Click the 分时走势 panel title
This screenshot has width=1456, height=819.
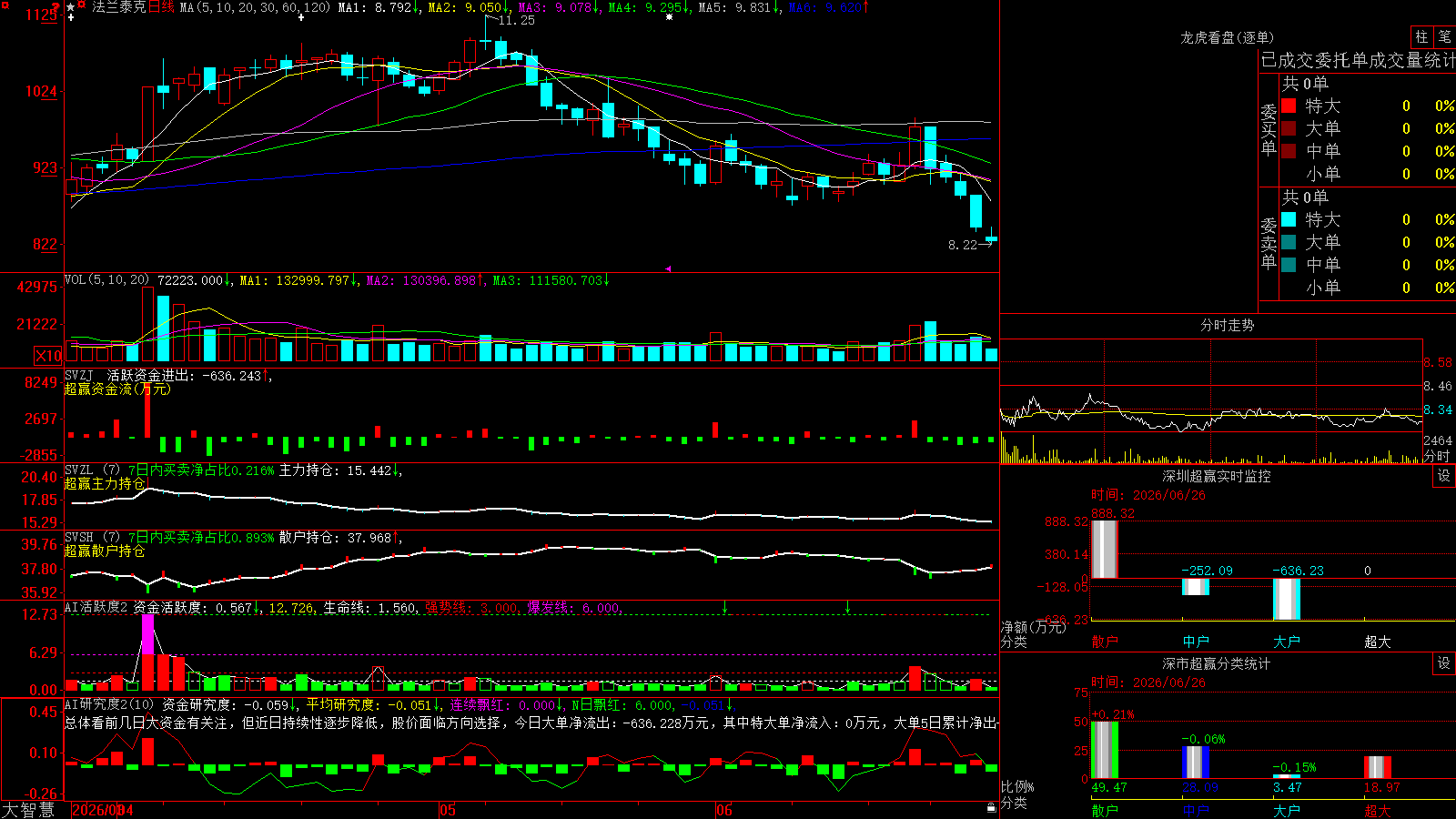point(1228,325)
